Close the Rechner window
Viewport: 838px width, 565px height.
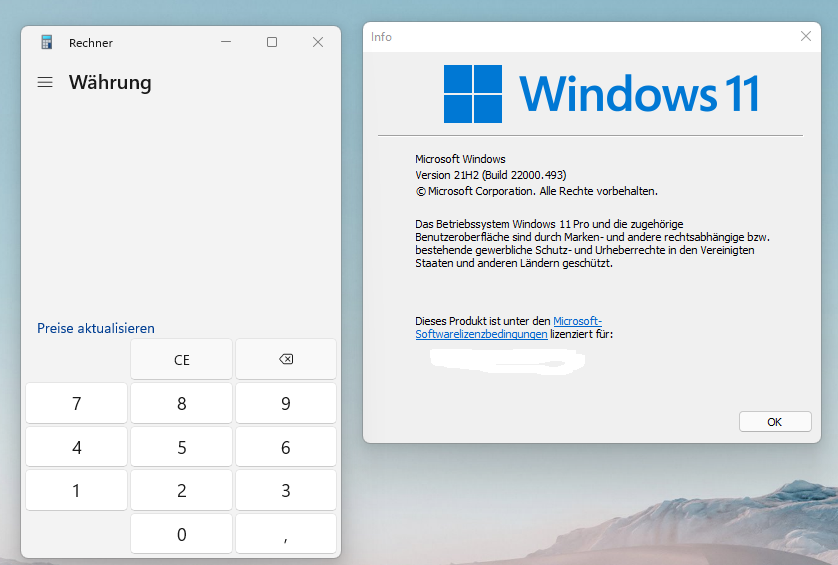tap(318, 42)
